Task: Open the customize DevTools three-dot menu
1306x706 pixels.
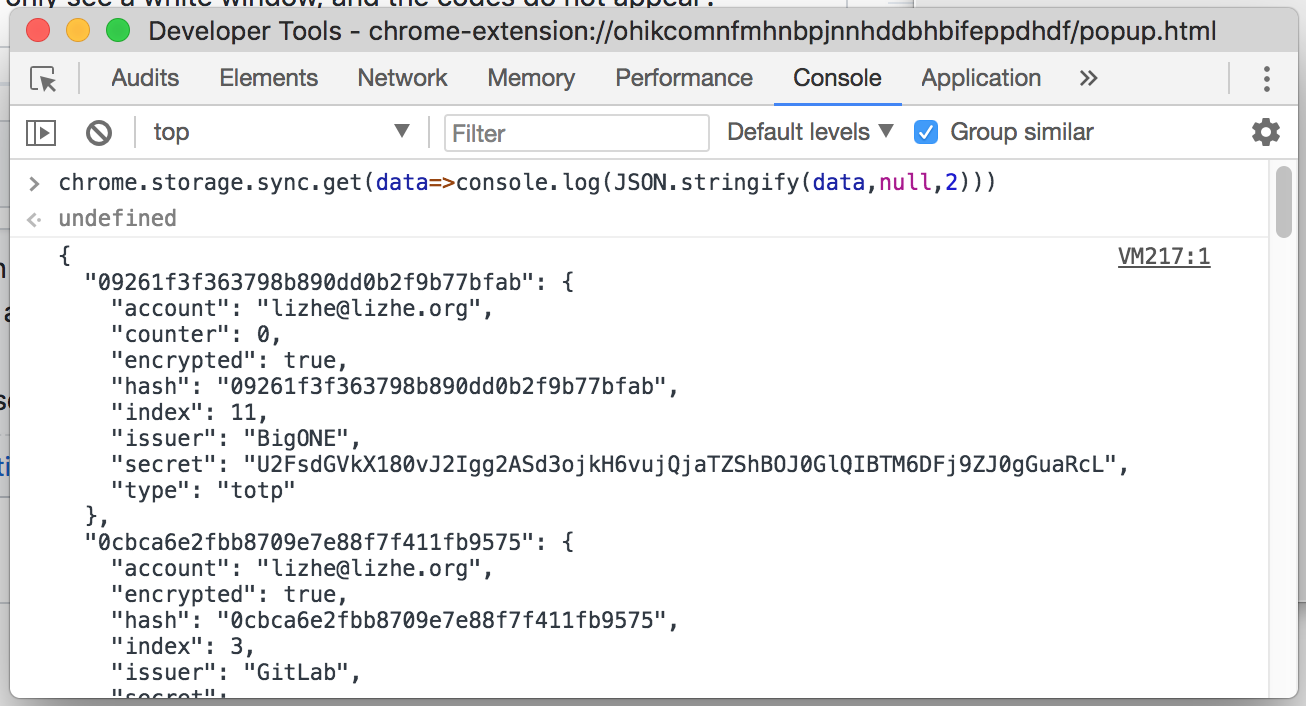Action: (x=1266, y=78)
